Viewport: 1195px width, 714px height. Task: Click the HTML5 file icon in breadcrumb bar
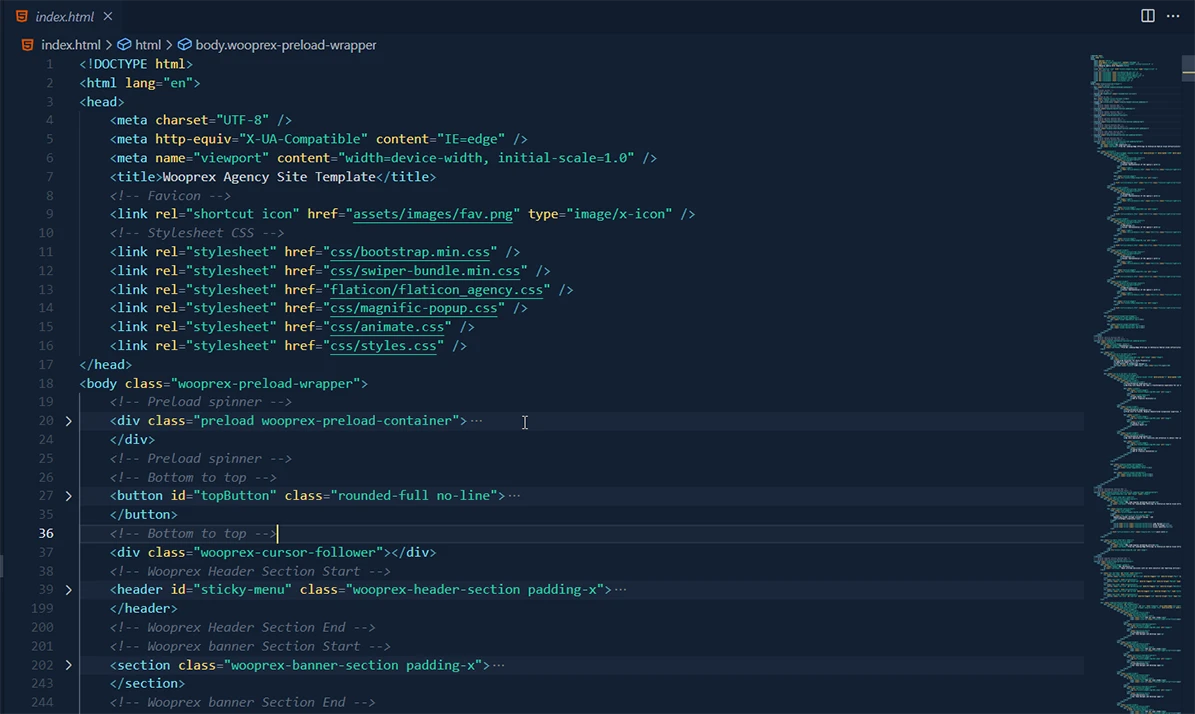point(27,44)
